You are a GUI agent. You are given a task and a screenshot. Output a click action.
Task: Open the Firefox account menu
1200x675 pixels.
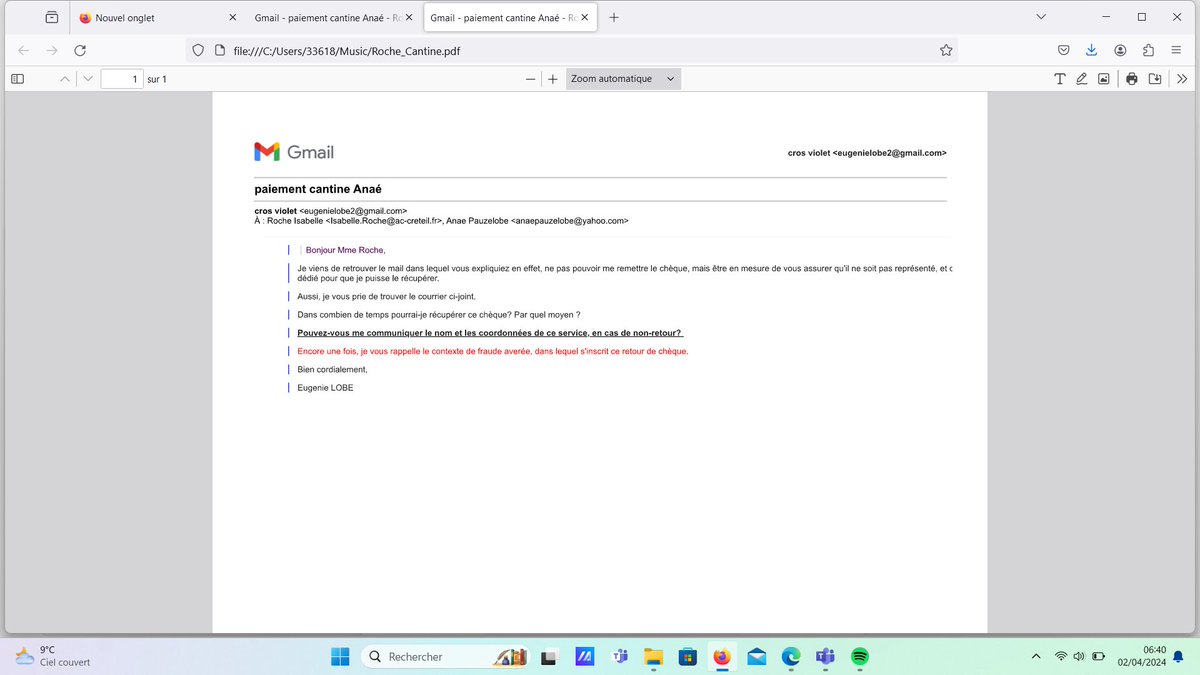[x=1121, y=50]
